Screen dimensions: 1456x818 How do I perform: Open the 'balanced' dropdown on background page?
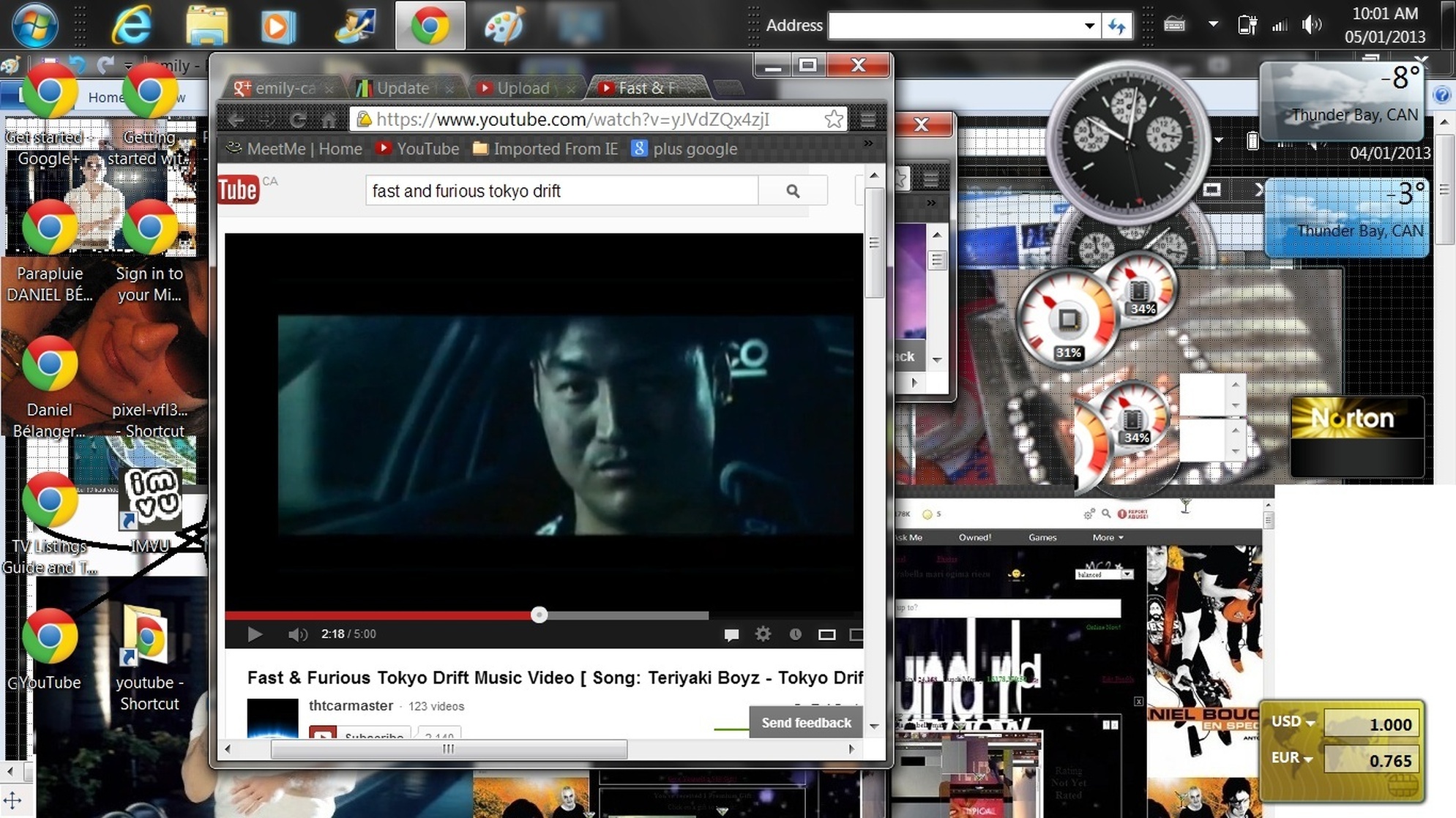pos(1104,574)
